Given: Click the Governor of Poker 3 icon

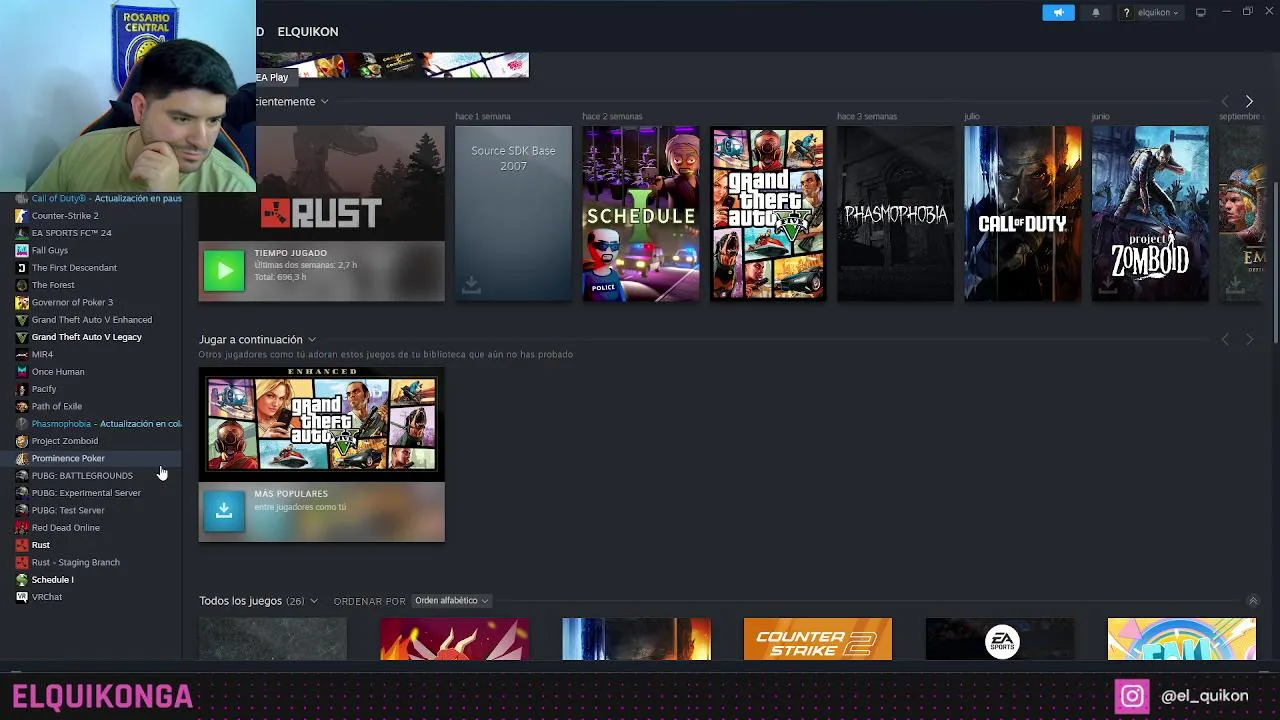Looking at the screenshot, I should pyautogui.click(x=22, y=302).
